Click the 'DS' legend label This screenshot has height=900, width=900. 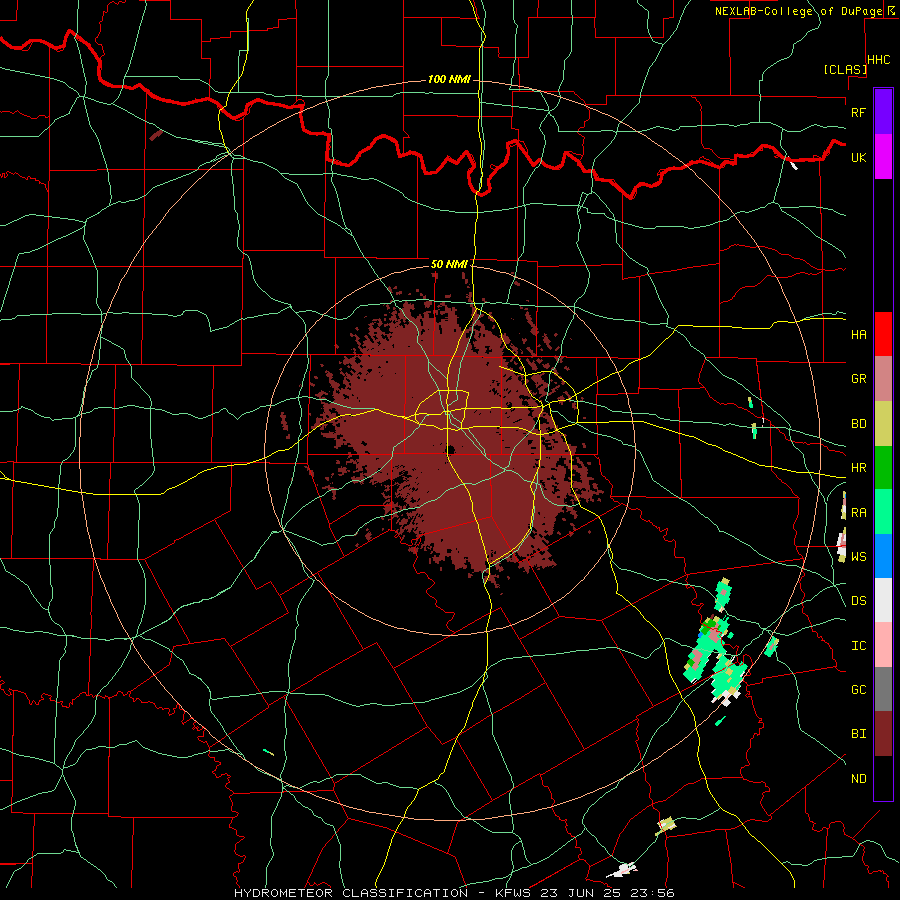858,601
